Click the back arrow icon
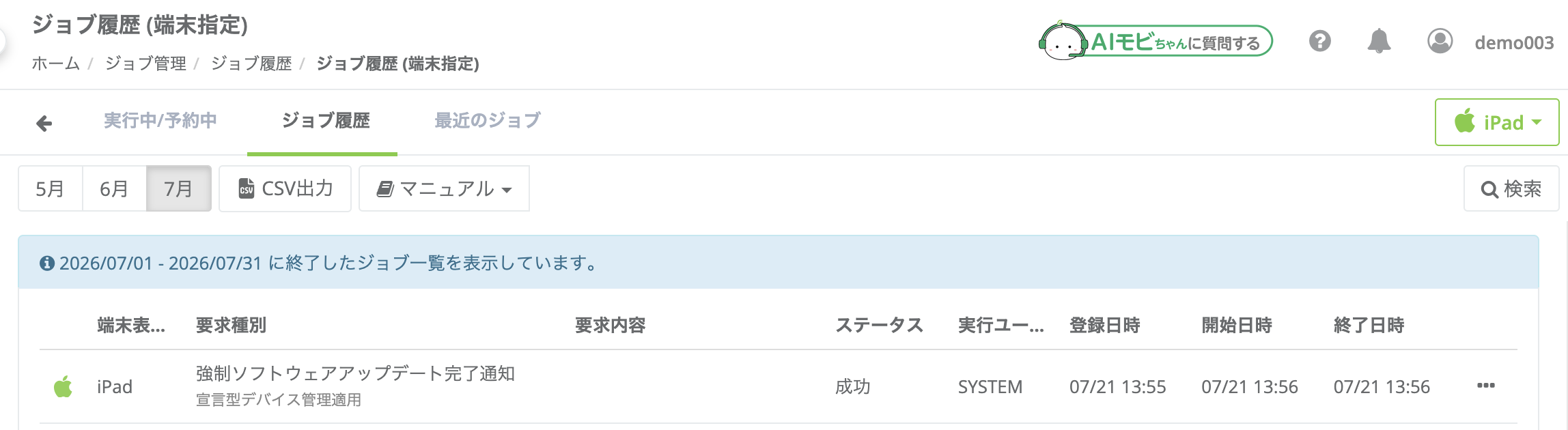The image size is (1568, 430). (44, 124)
